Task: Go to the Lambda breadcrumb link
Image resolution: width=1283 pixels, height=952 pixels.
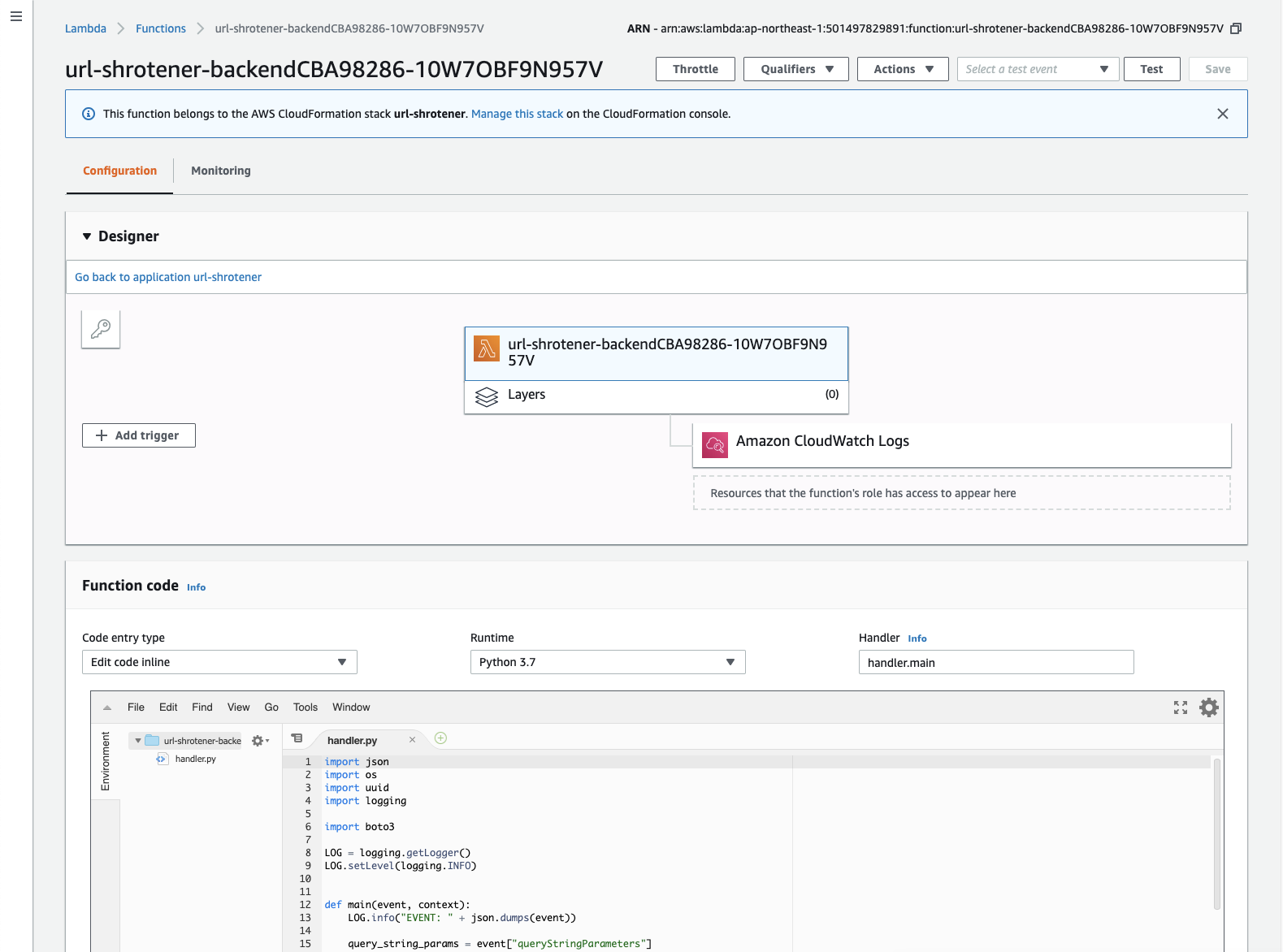Action: pyautogui.click(x=85, y=28)
